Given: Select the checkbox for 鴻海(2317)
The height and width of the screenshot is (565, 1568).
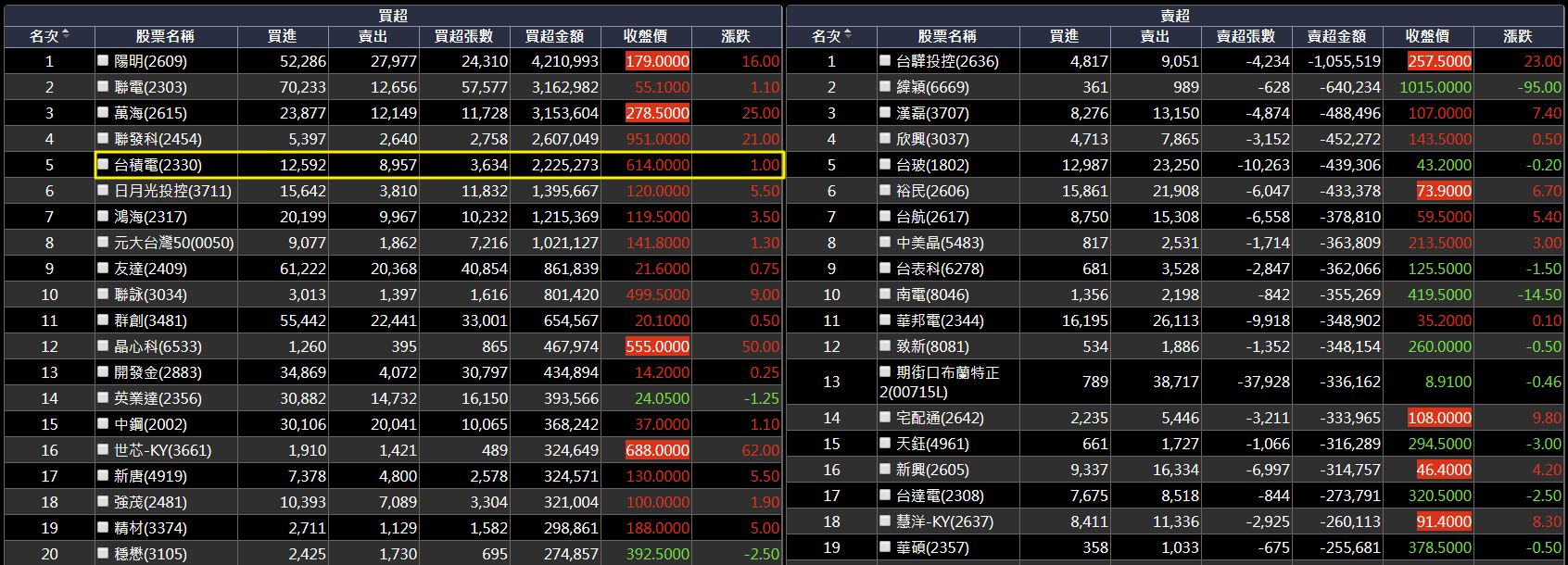Looking at the screenshot, I should (x=104, y=216).
